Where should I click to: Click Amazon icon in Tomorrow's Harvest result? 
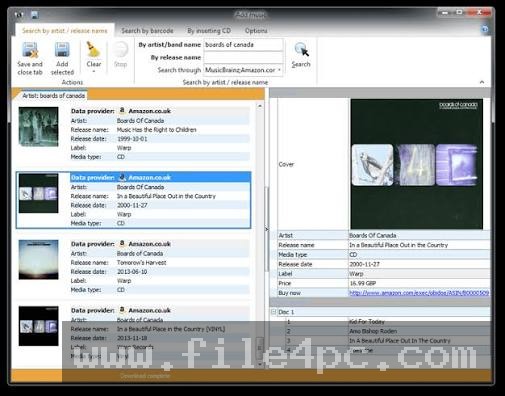click(x=122, y=244)
